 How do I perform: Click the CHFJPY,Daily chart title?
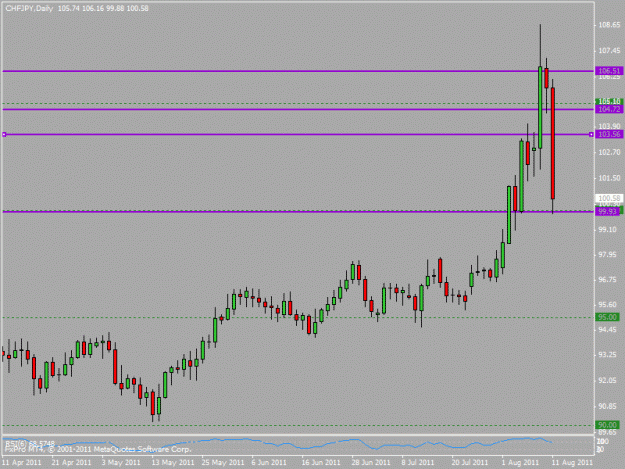pos(29,8)
